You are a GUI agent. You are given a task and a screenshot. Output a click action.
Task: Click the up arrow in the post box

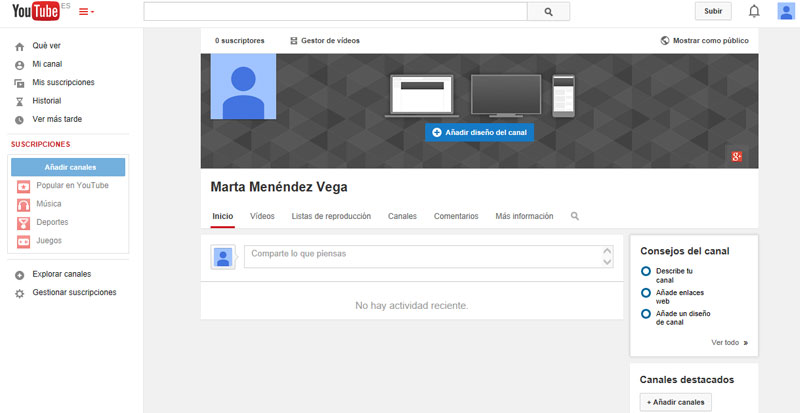pos(607,251)
